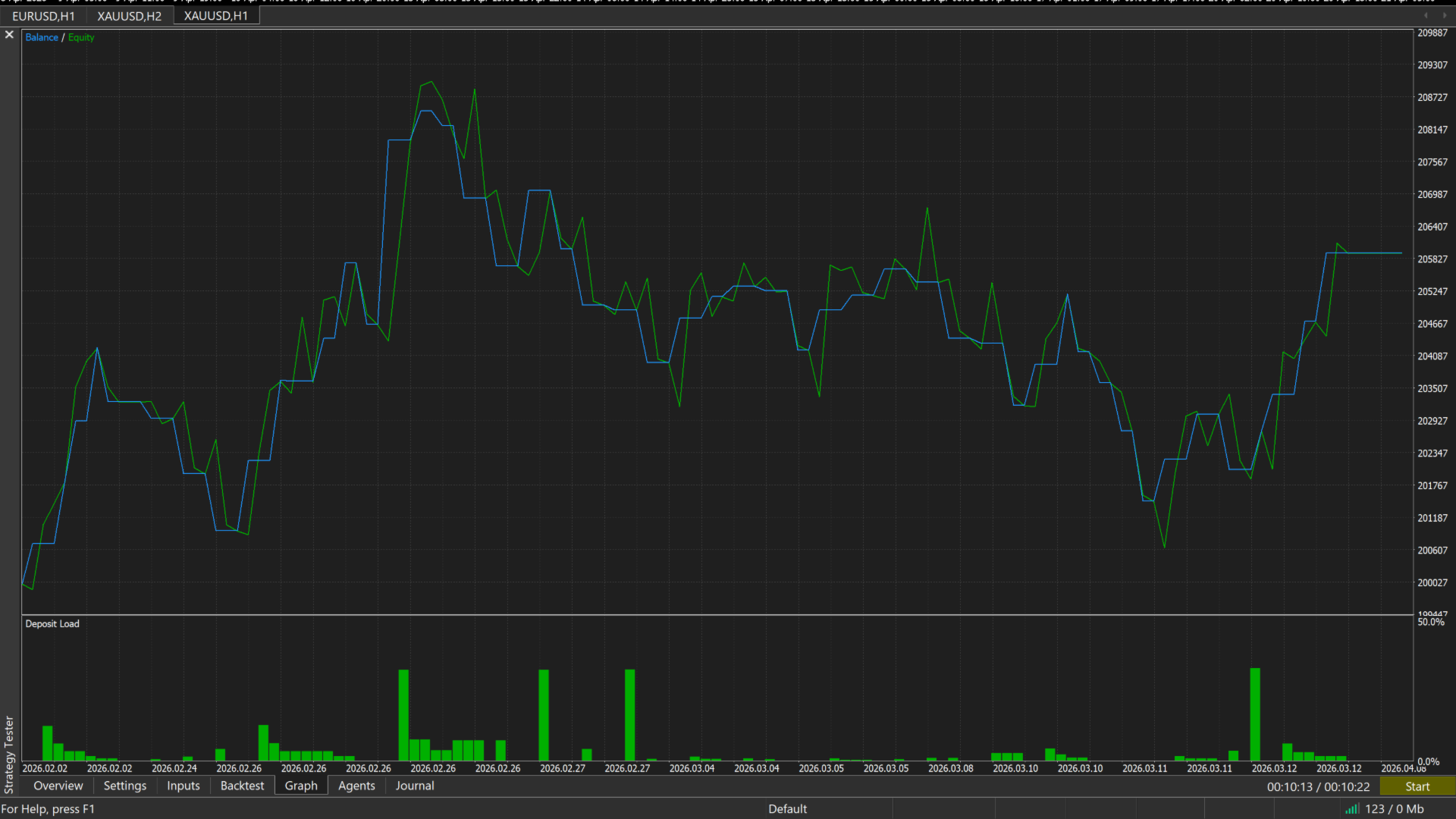View the Journal tab

pos(414,786)
